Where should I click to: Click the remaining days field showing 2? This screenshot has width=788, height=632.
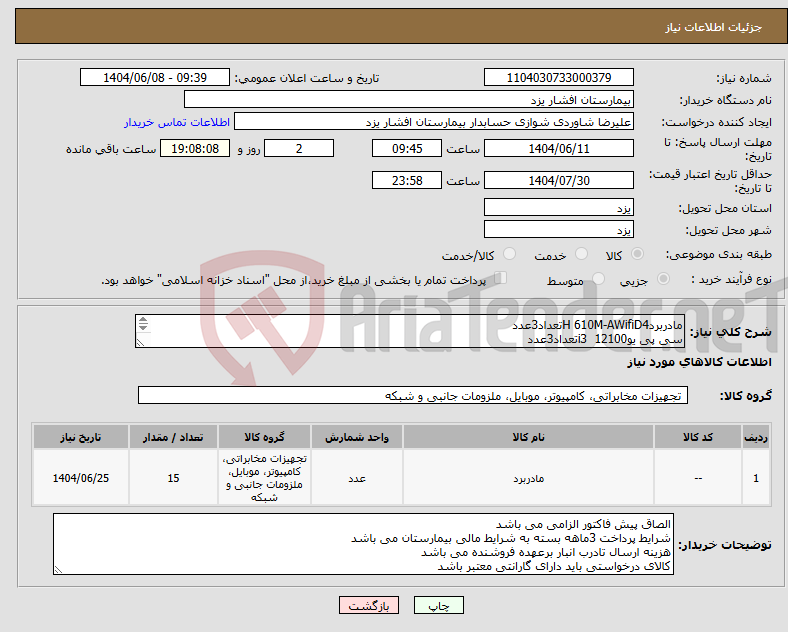pos(299,149)
